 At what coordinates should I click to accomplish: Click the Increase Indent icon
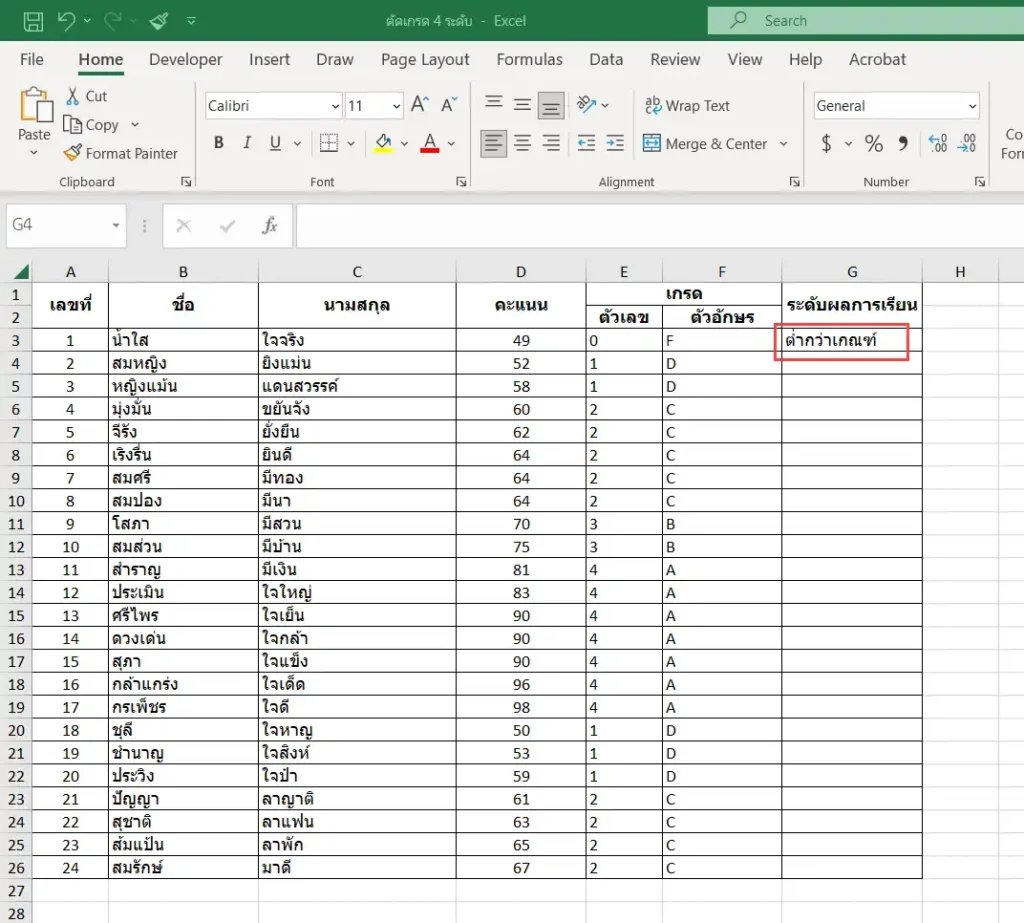(615, 143)
